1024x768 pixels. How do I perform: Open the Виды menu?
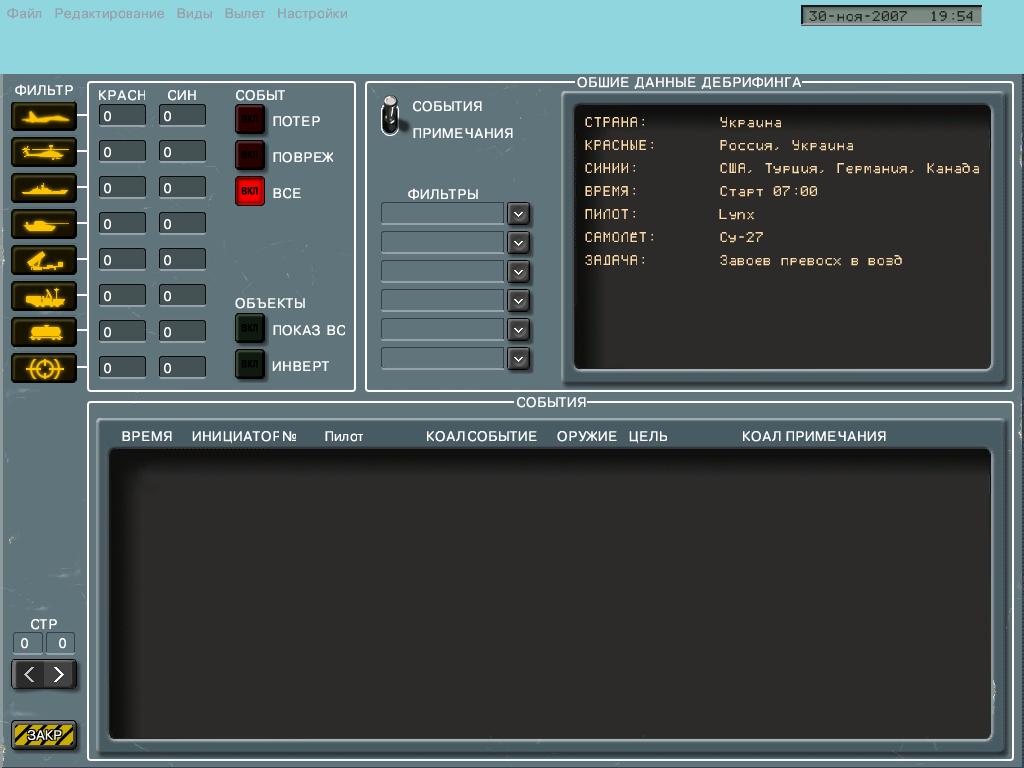point(195,13)
